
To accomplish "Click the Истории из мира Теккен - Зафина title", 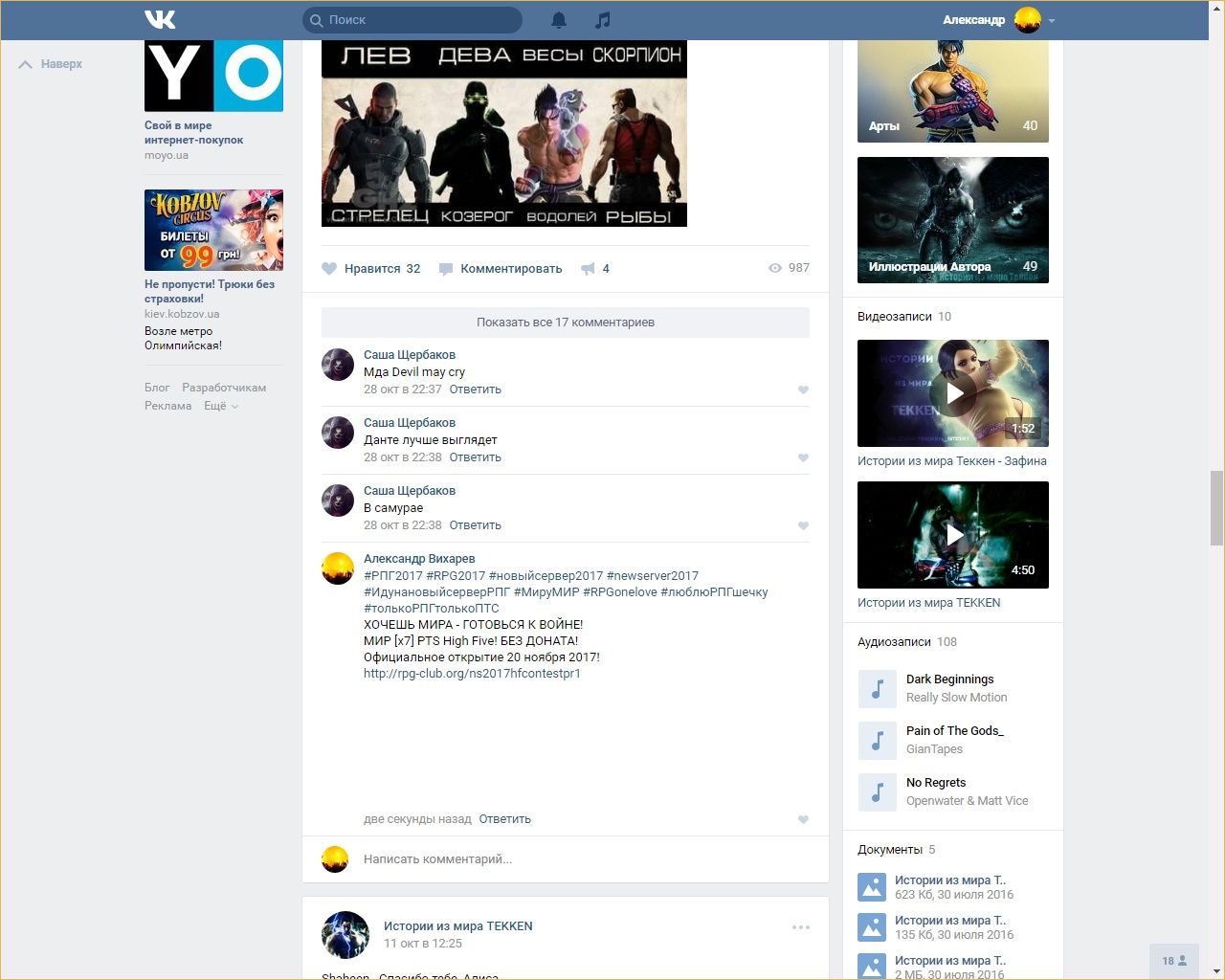I will (x=952, y=461).
